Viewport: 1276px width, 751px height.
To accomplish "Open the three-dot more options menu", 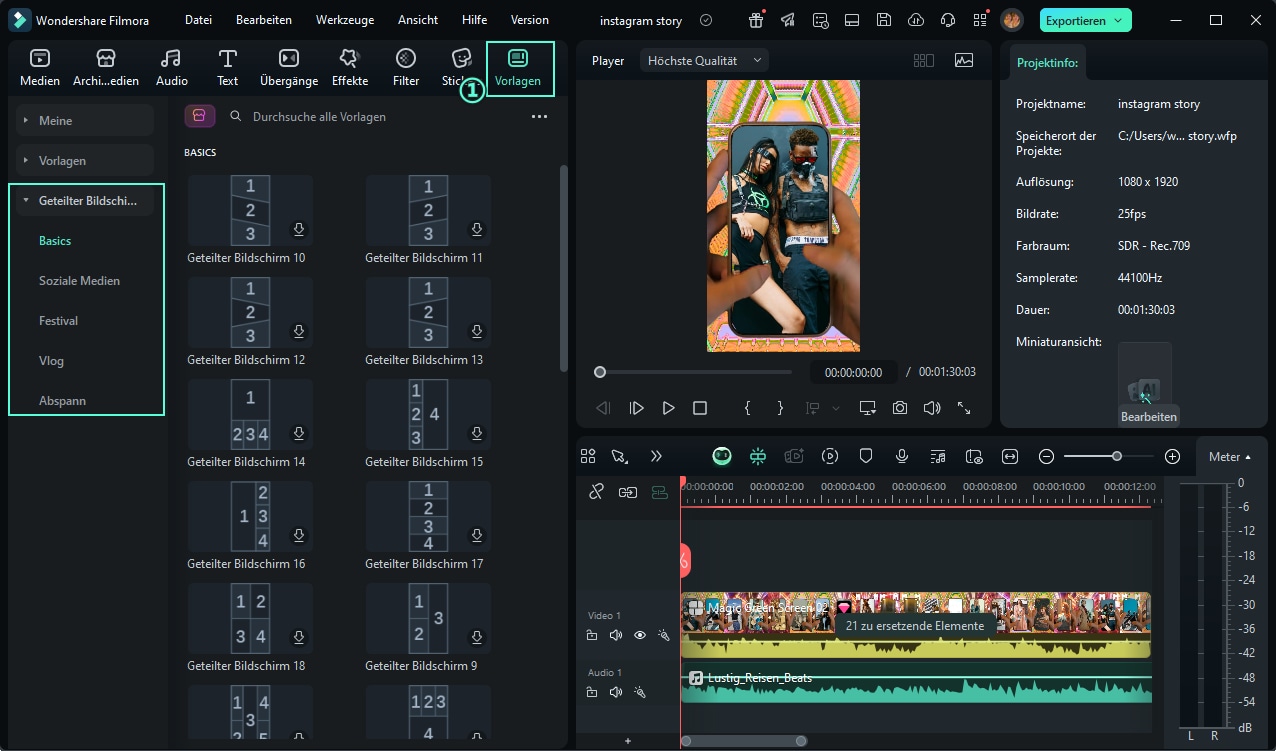I will pos(539,117).
